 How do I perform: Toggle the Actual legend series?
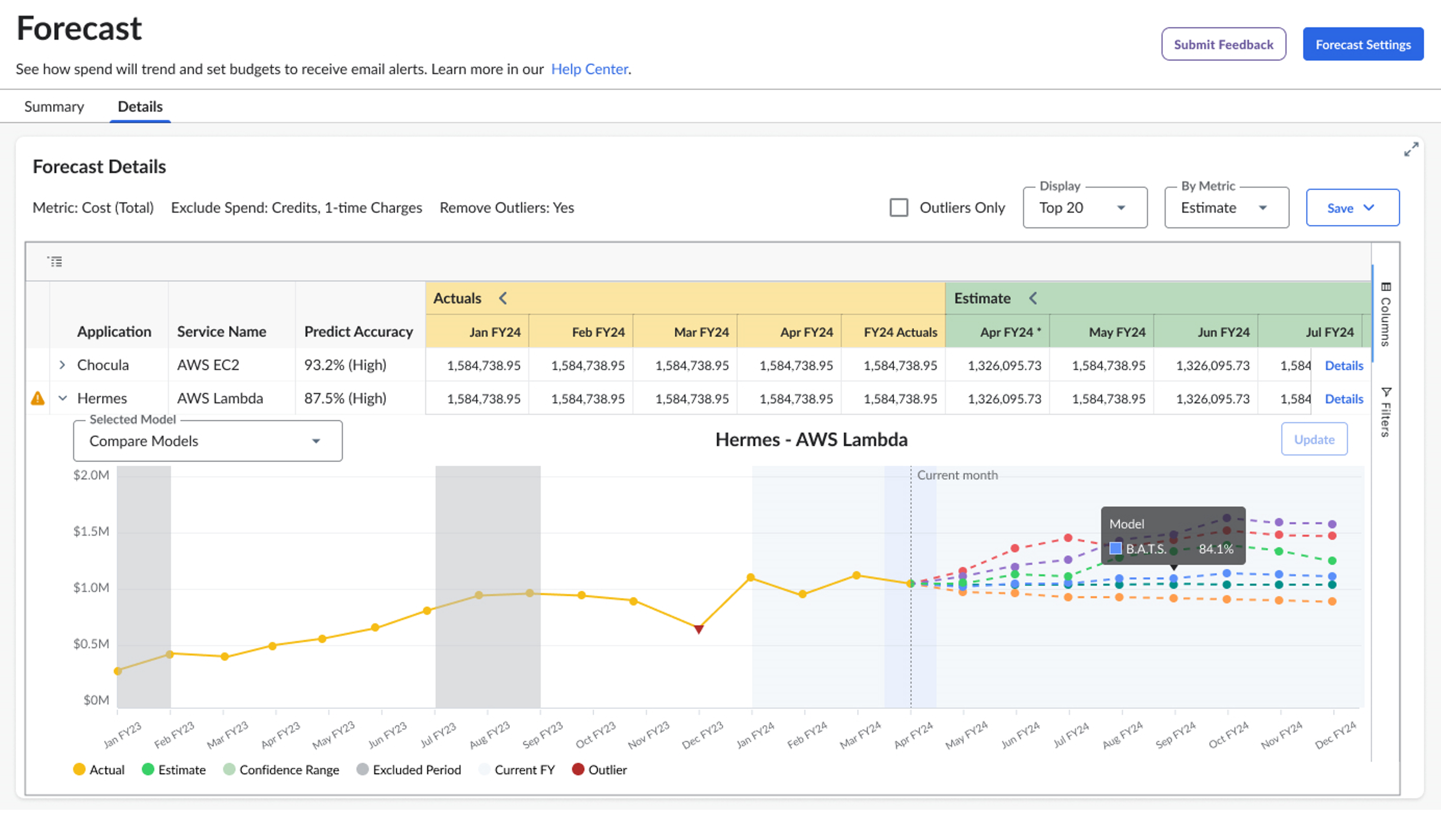pos(99,770)
